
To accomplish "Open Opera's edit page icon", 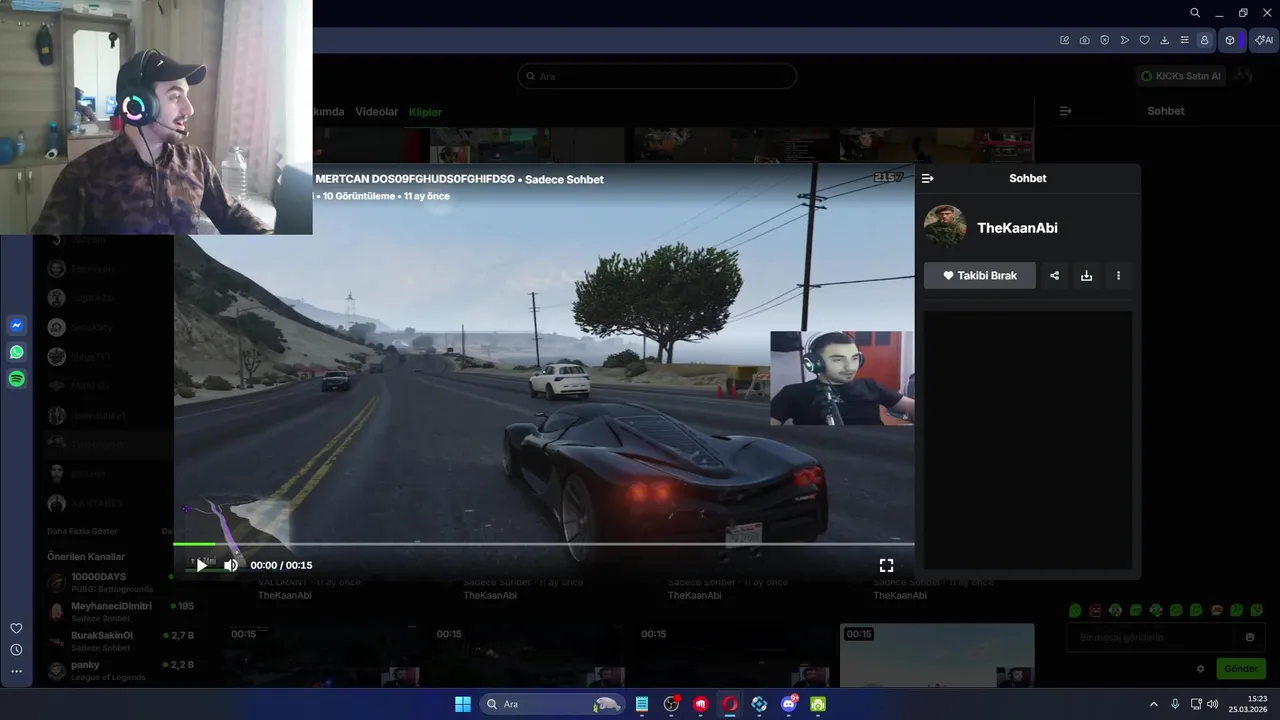I will click(1064, 40).
